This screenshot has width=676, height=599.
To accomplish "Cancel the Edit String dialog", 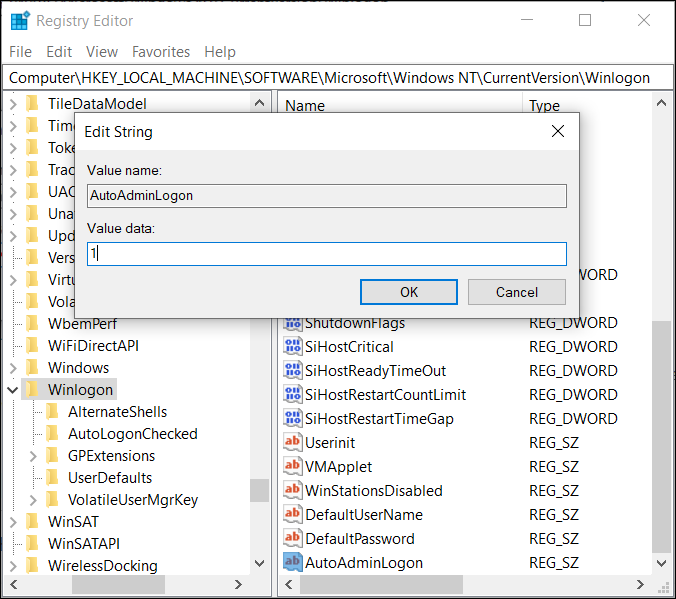I will (517, 292).
